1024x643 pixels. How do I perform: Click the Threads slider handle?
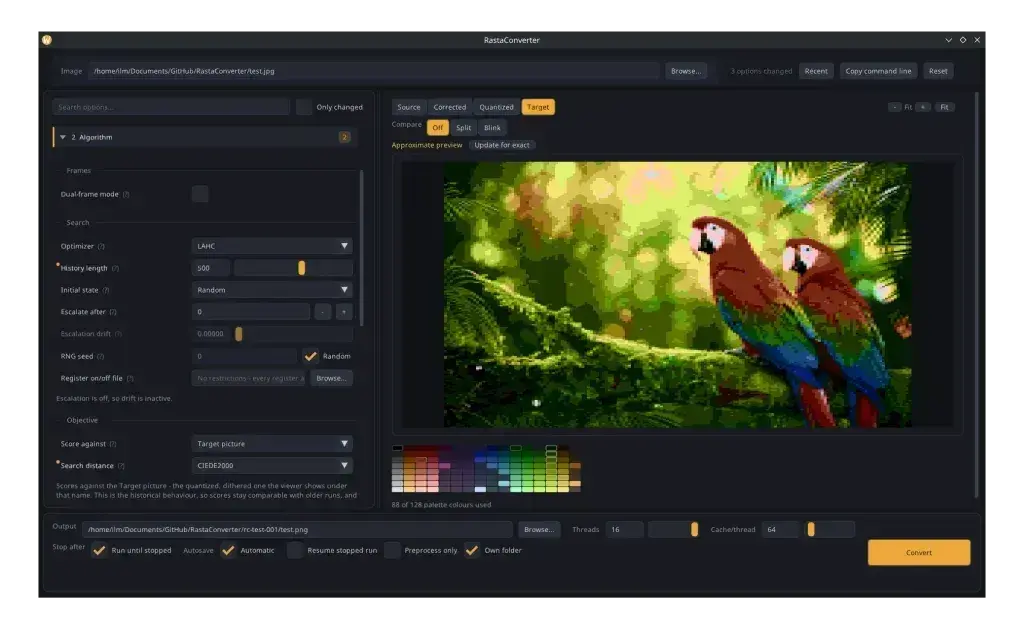pos(694,529)
